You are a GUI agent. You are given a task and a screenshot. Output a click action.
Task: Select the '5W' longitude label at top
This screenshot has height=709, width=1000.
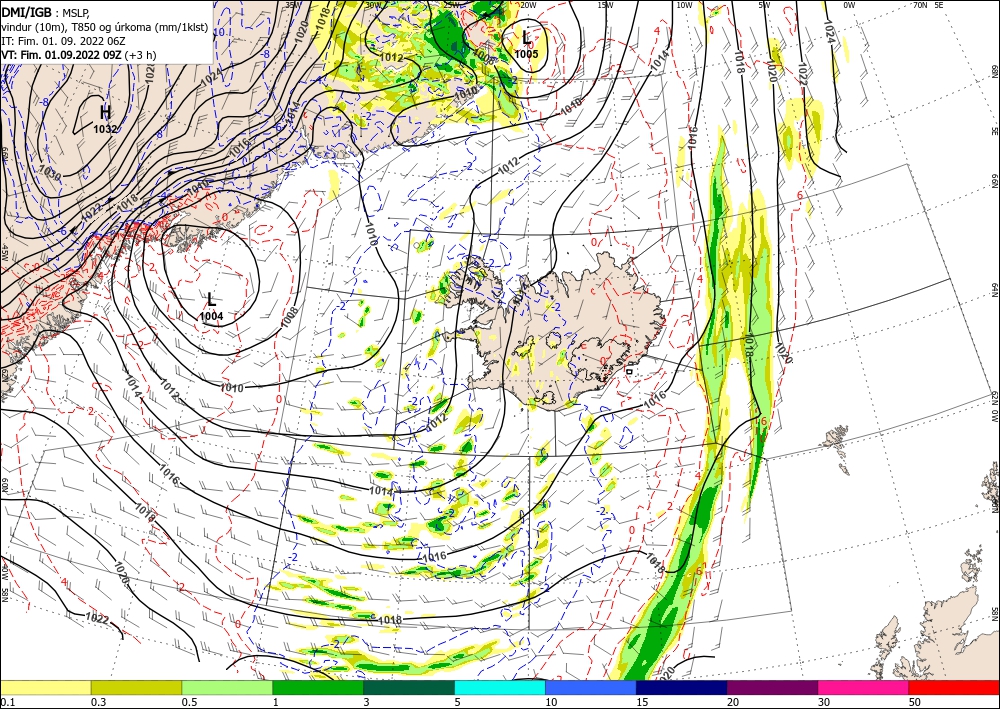click(x=765, y=5)
